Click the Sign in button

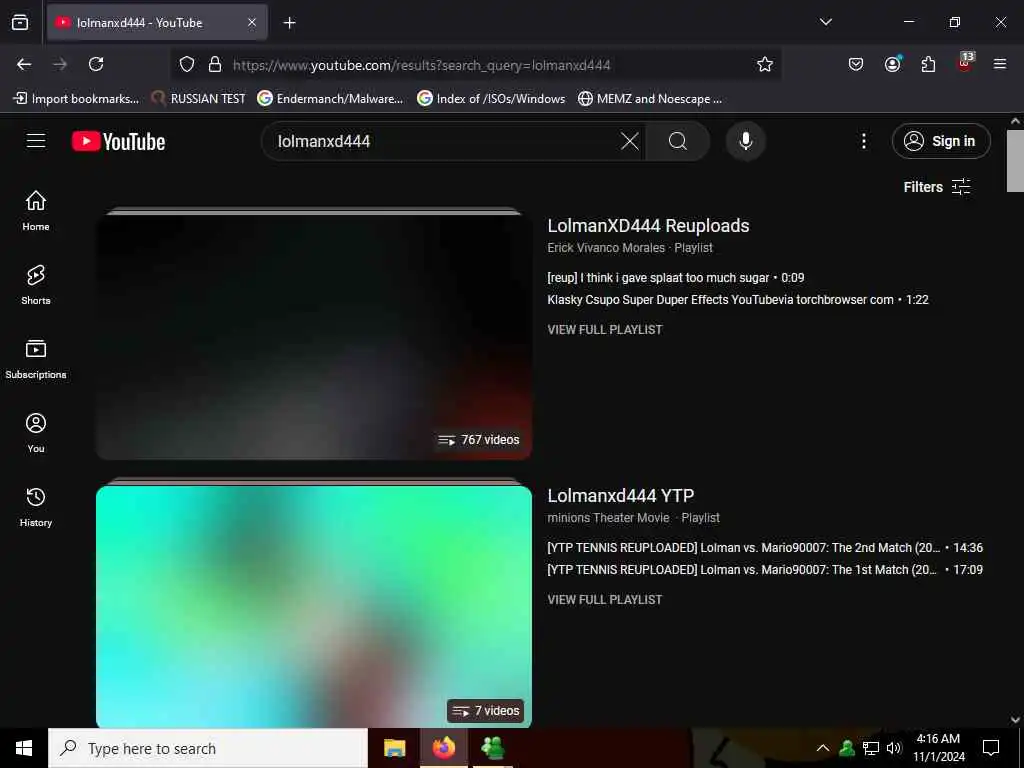pyautogui.click(x=941, y=141)
